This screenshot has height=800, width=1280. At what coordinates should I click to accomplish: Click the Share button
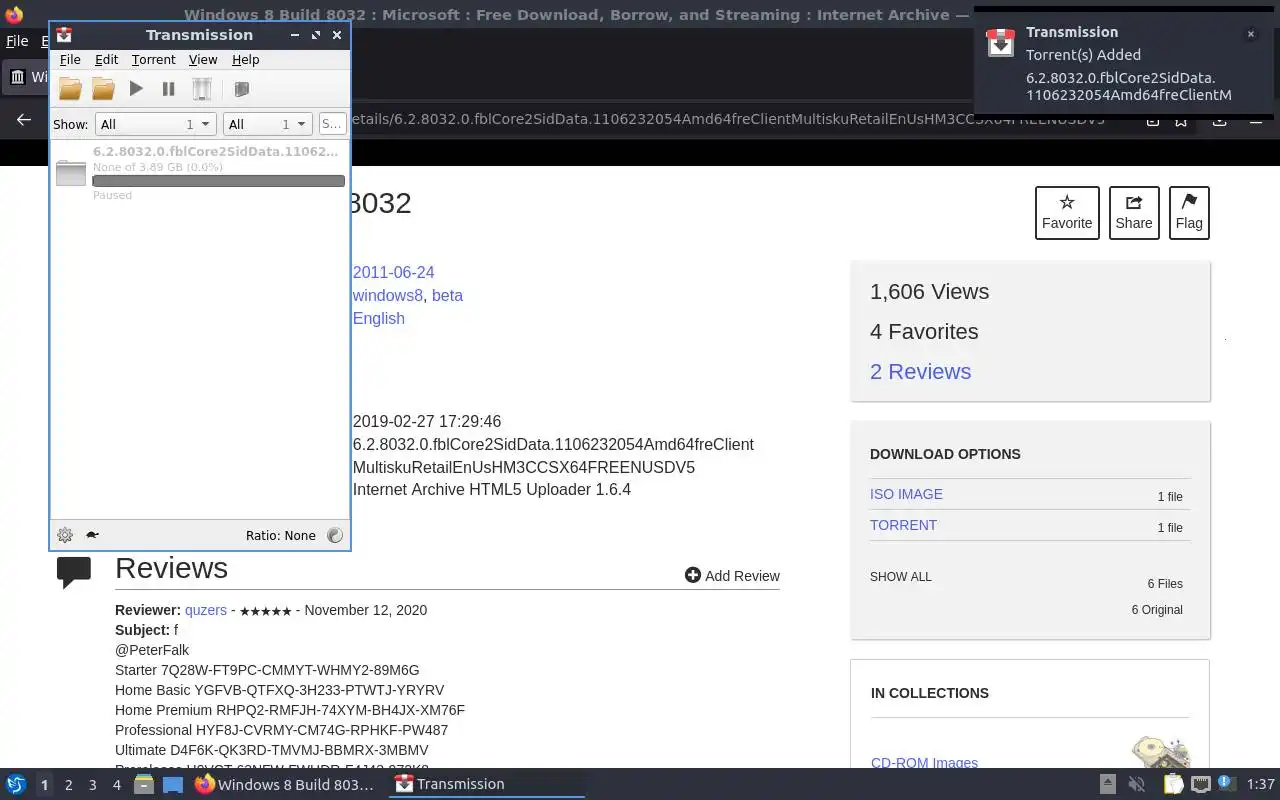(1134, 213)
